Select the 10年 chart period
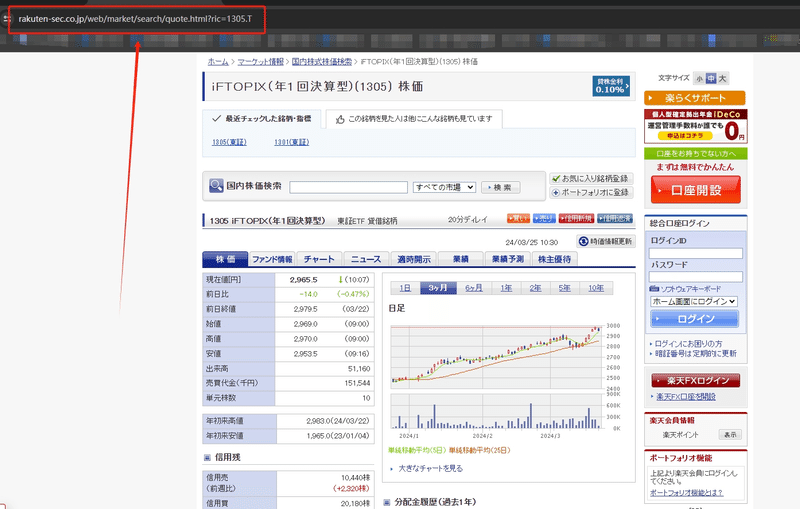This screenshot has height=509, width=800. [x=596, y=288]
